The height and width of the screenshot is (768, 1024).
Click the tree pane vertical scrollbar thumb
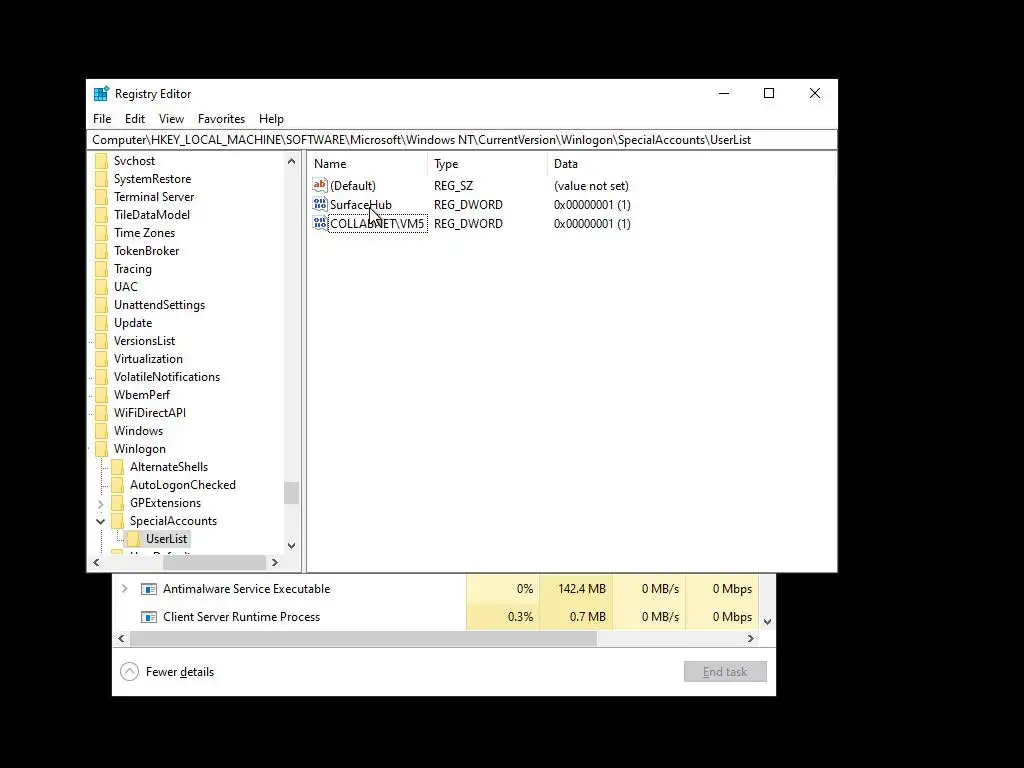coord(291,493)
